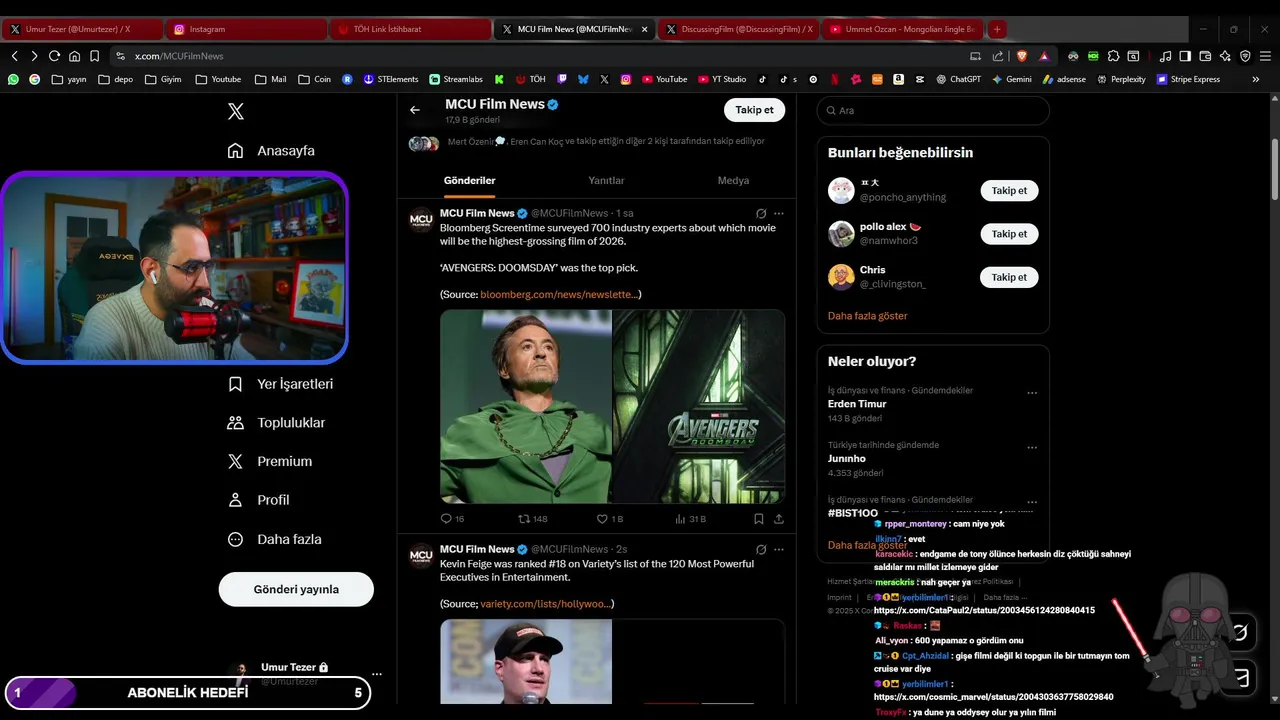Screen dimensions: 1280x720
Task: Repost the Avengers Doomsday post
Action: (532, 519)
